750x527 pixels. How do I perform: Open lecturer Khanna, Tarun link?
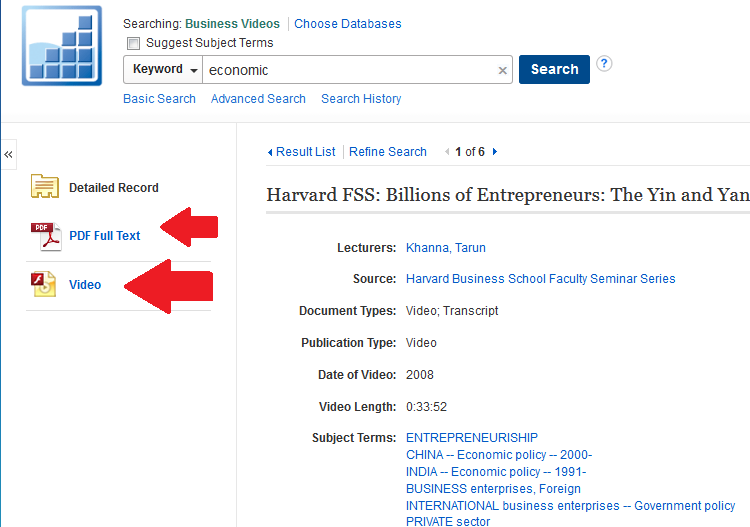446,248
